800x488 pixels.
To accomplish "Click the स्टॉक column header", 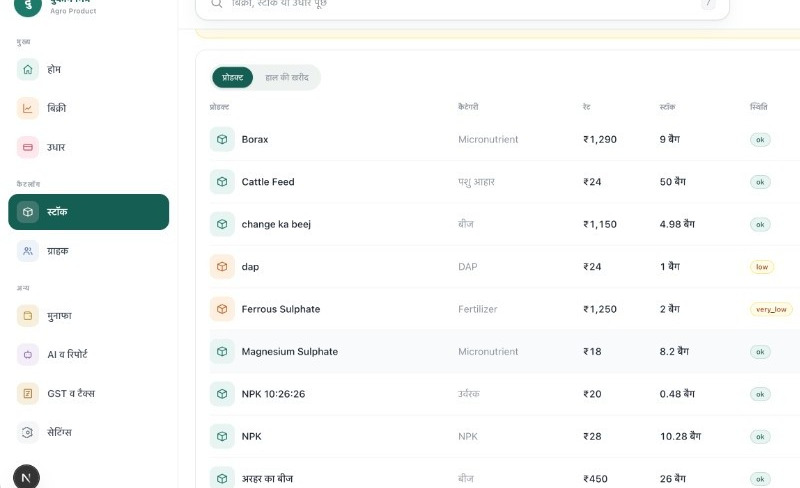I will 667,107.
